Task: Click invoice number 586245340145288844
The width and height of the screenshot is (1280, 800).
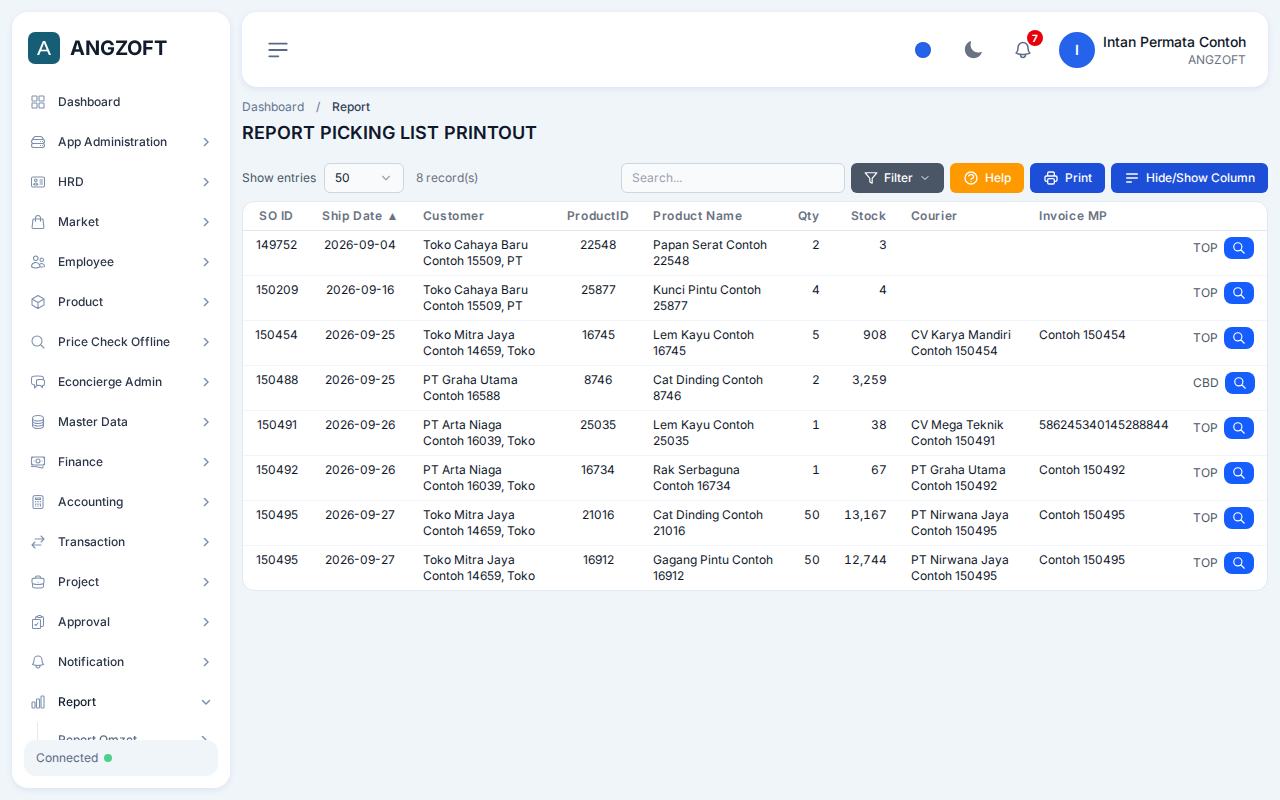Action: (x=1104, y=425)
